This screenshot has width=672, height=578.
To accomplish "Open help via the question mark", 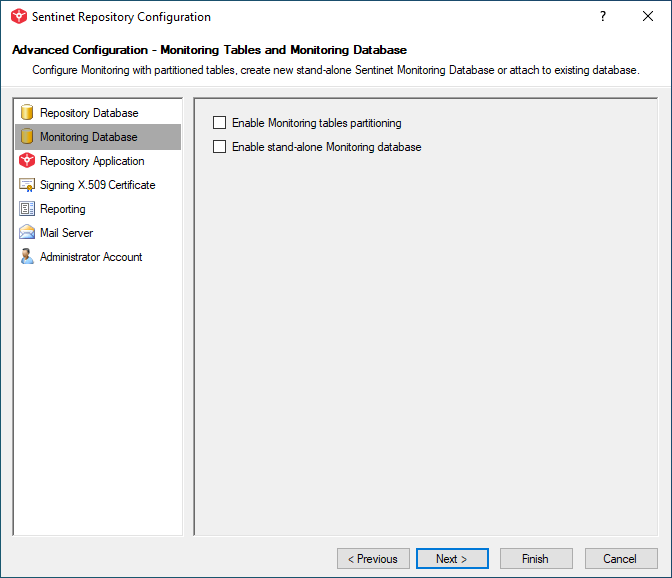I will point(603,16).
